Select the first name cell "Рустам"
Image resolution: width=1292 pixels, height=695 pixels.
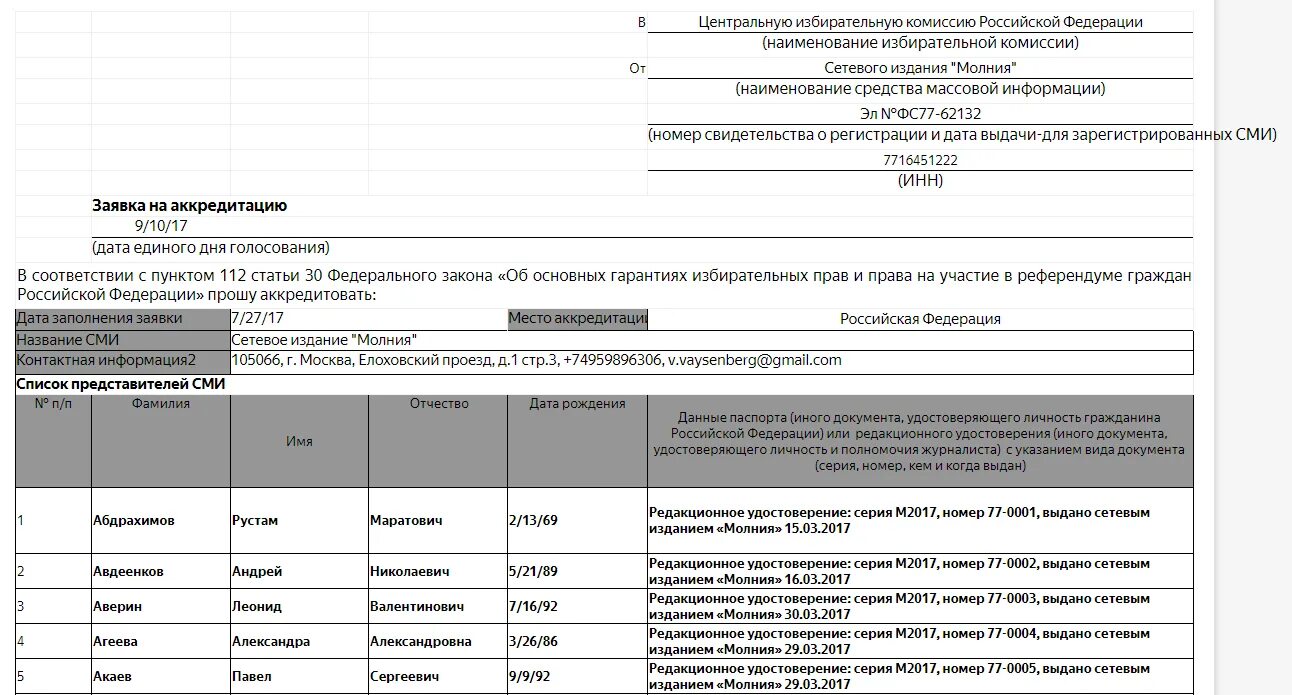click(x=300, y=520)
